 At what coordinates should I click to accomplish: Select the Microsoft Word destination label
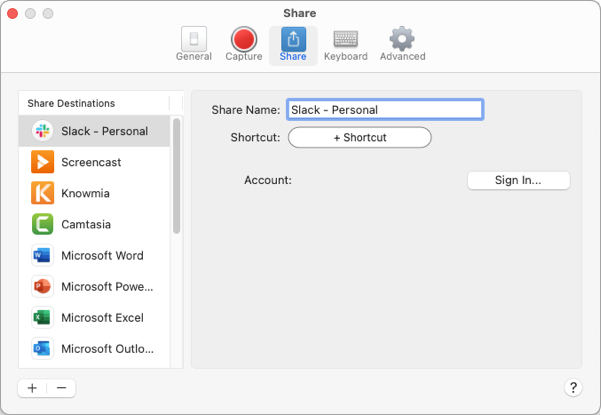pos(102,255)
